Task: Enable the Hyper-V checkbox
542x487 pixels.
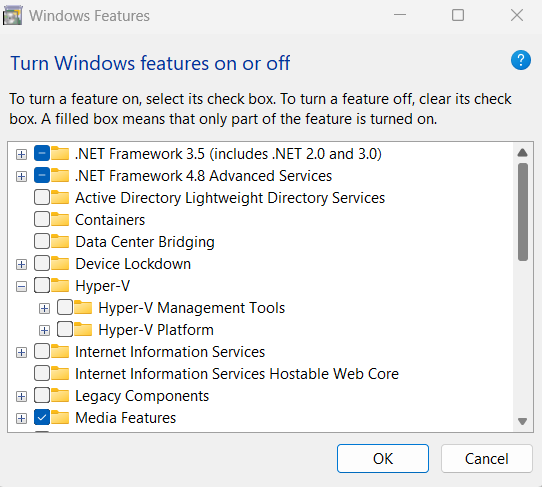Action: [x=42, y=285]
